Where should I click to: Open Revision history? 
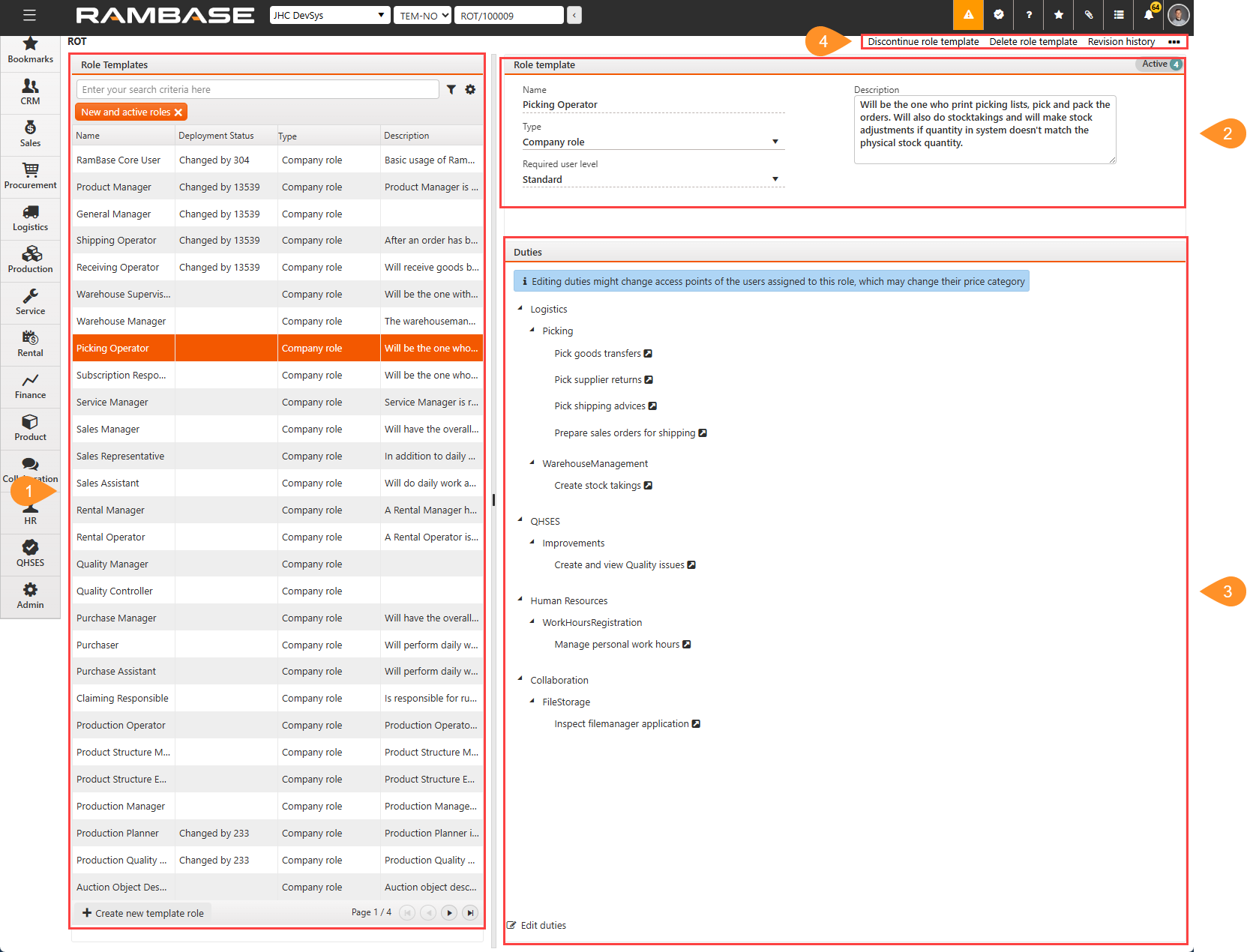[x=1121, y=42]
